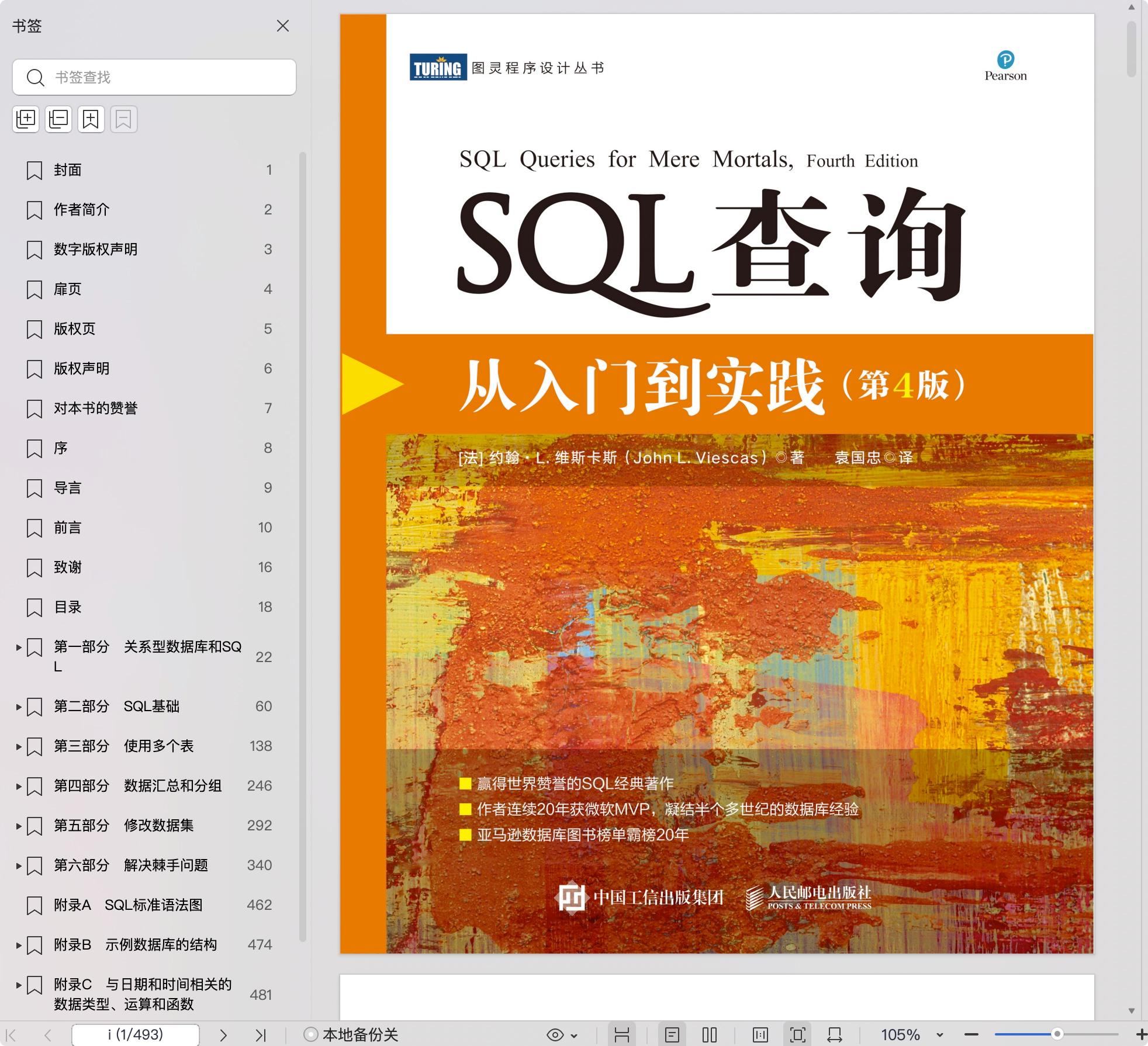Viewport: 1148px width, 1046px height.
Task: Expand 第三部分 使用多个表 section
Action: click(19, 747)
